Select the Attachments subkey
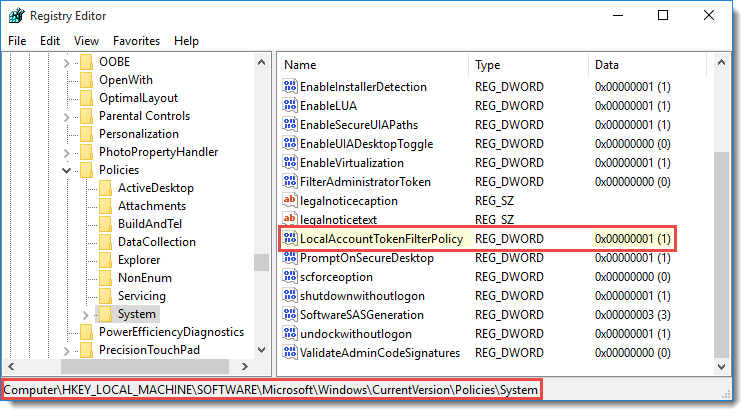 coord(152,206)
